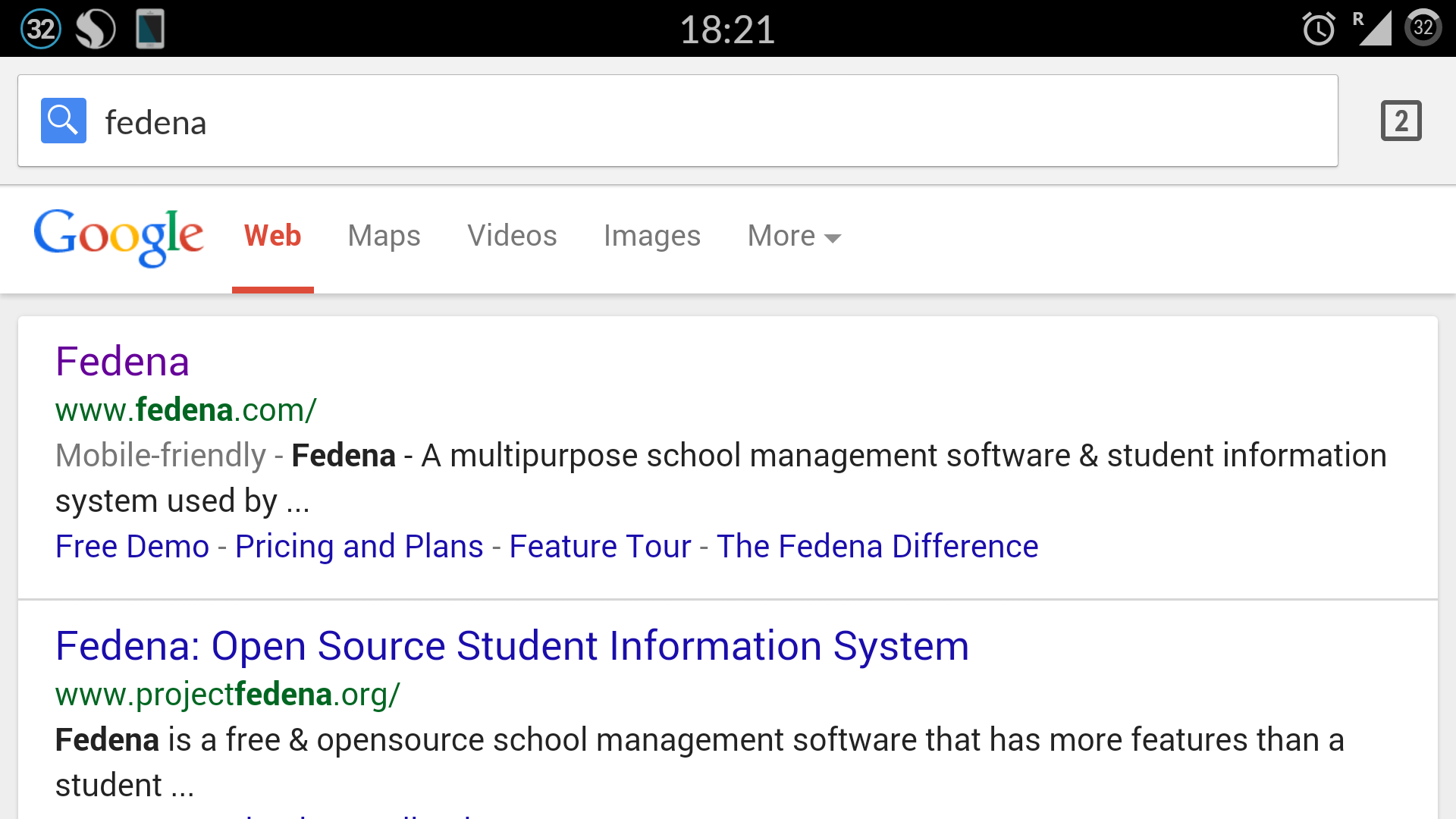Open the Pricing and Plans sitelink
This screenshot has height=819, width=1456.
tap(359, 546)
